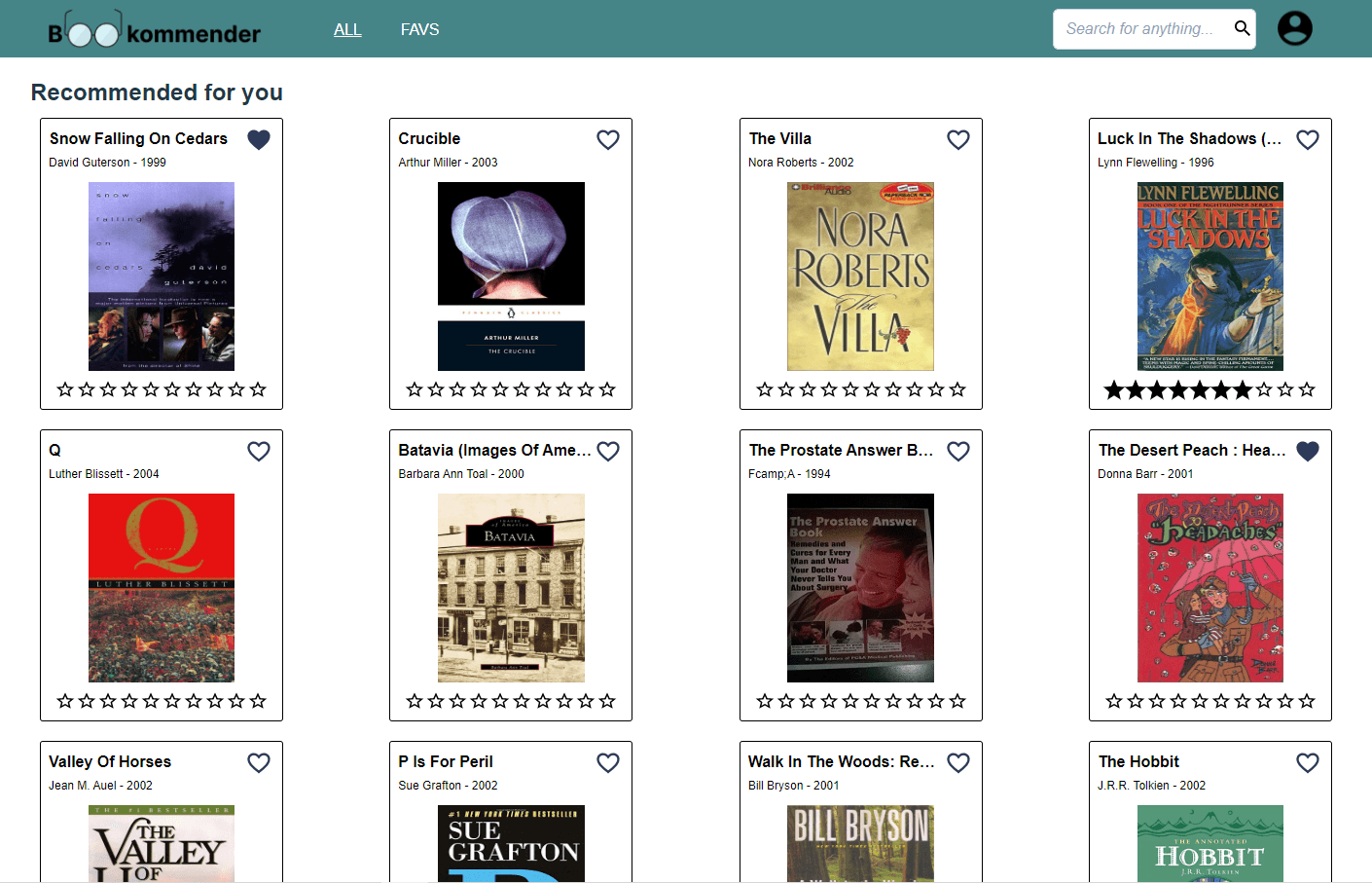Open Luck In The Shadows cover image

1210,276
